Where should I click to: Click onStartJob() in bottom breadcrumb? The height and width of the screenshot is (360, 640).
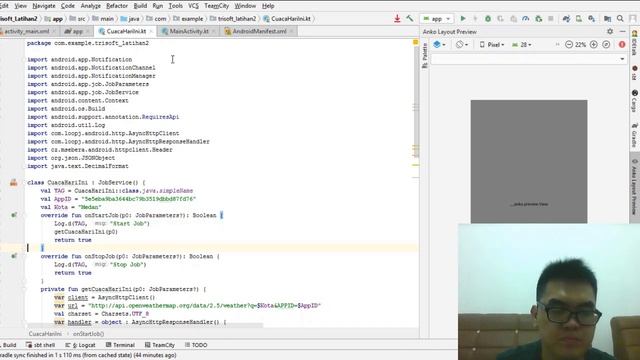88,334
